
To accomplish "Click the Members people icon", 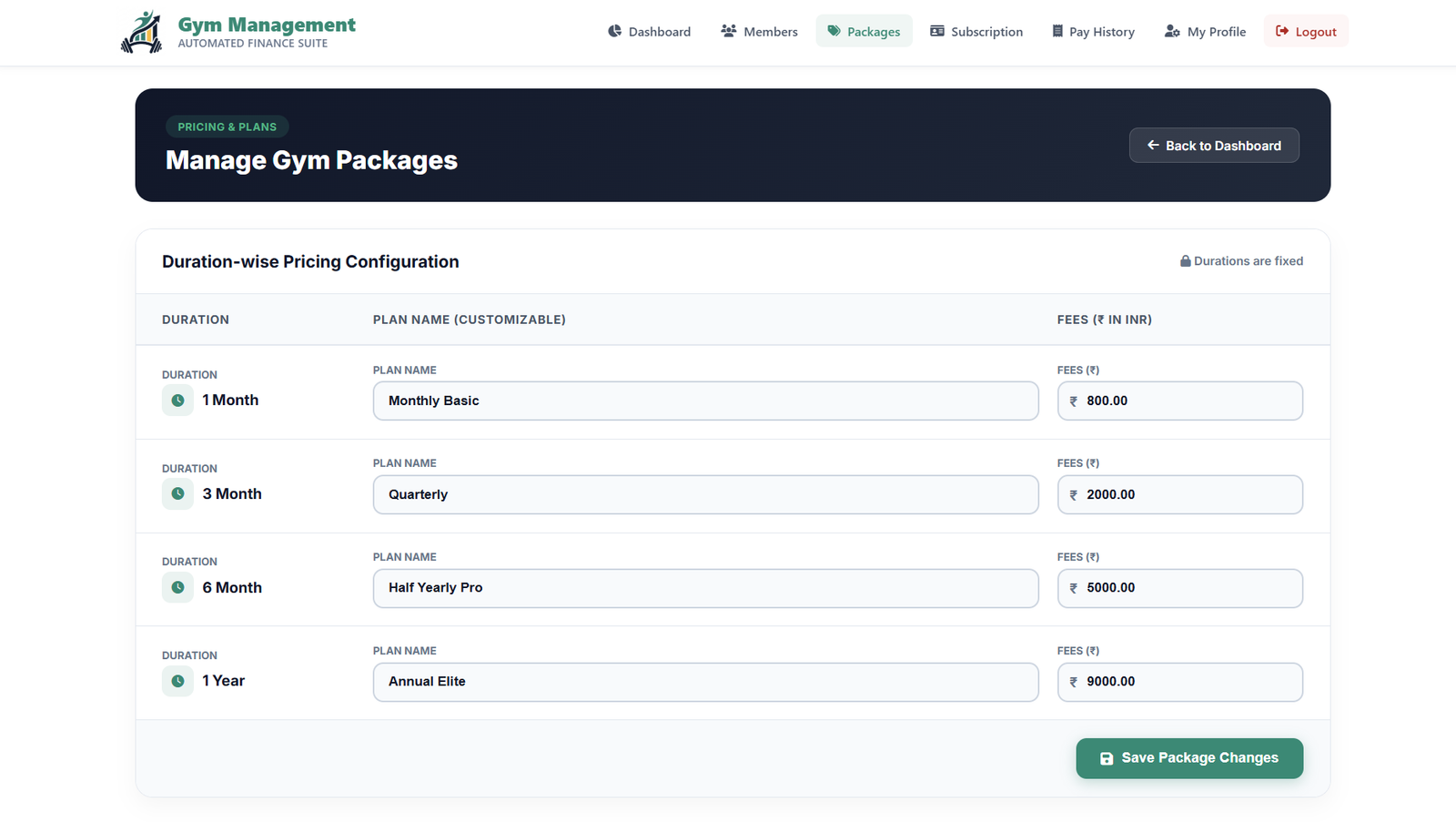I will pos(729,31).
